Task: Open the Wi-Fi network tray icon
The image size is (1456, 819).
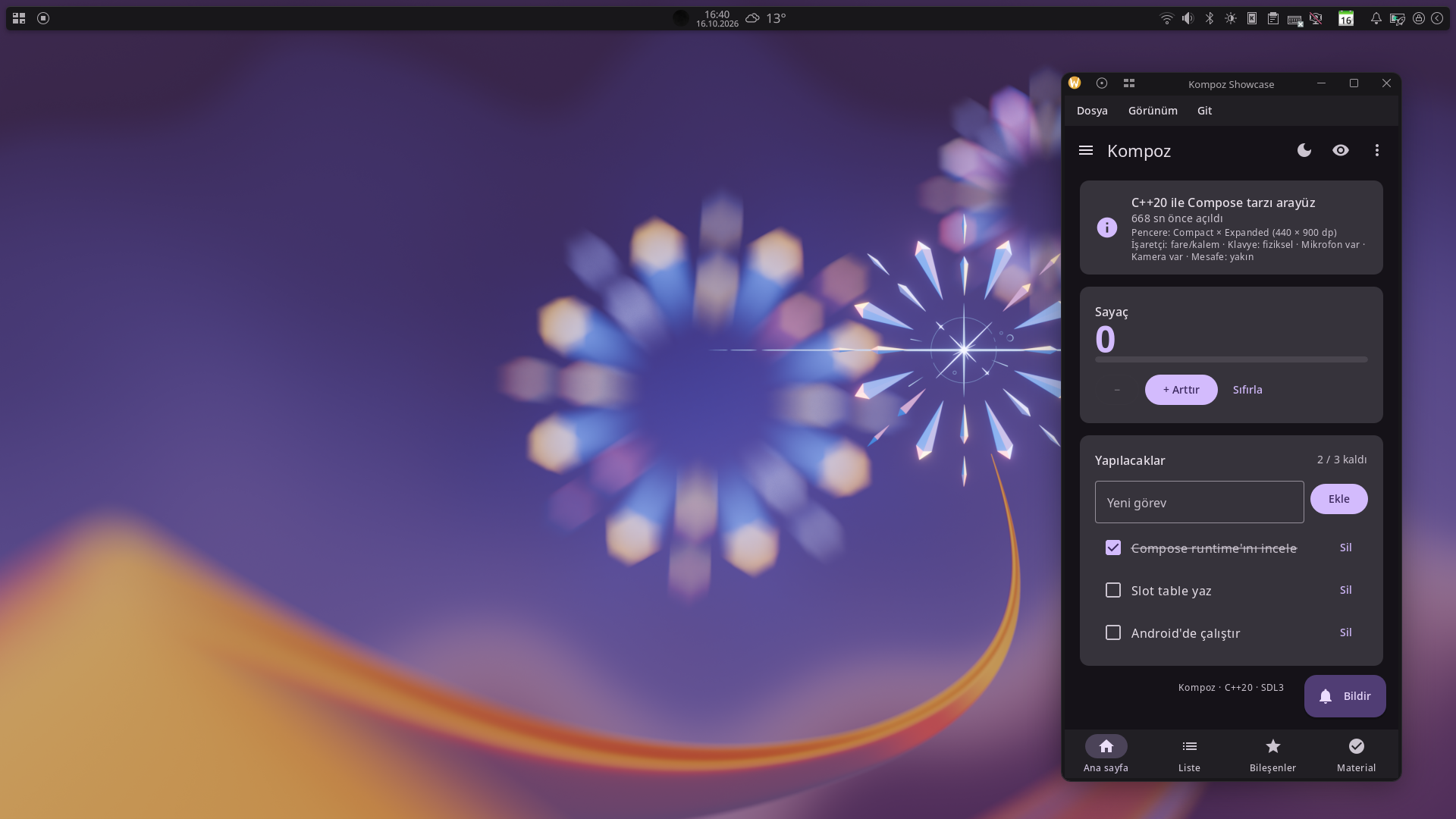Action: pyautogui.click(x=1167, y=18)
